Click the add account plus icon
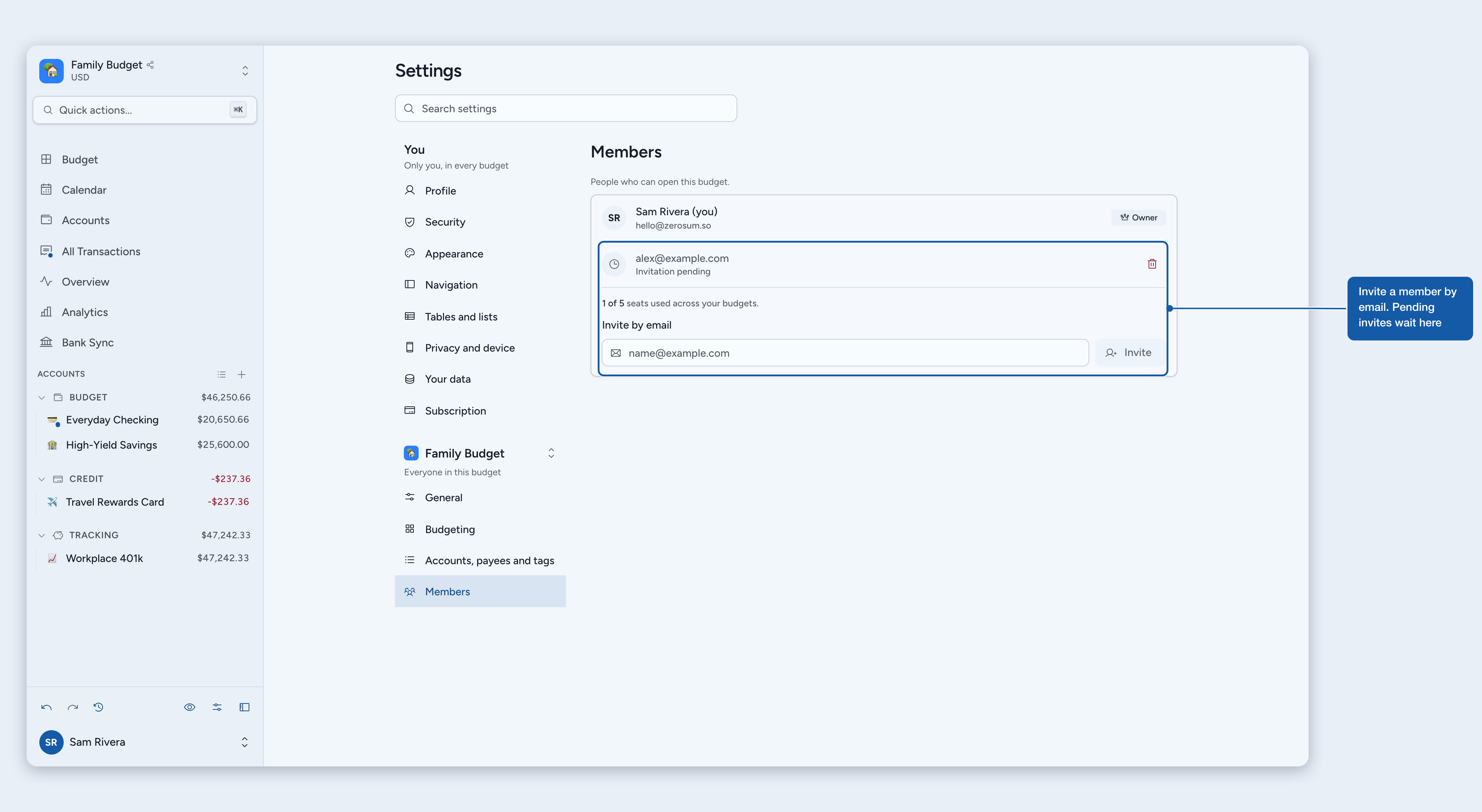This screenshot has height=812, width=1482. click(242, 375)
